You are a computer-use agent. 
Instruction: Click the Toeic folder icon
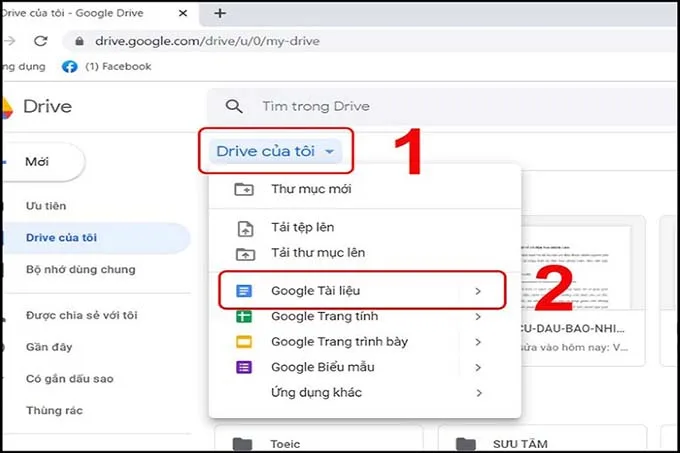coord(242,444)
